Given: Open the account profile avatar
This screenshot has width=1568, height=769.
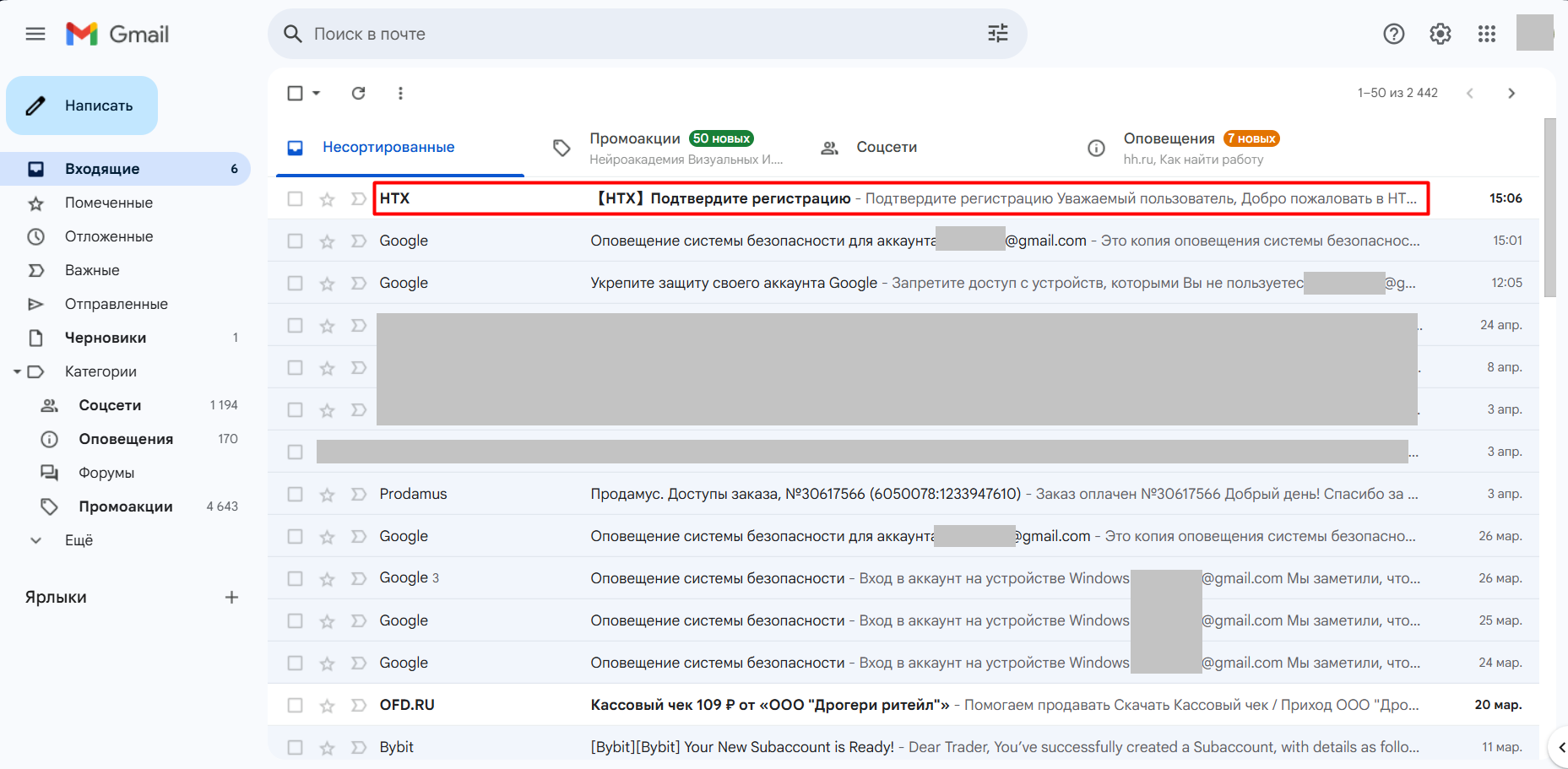Looking at the screenshot, I should pos(1534,34).
